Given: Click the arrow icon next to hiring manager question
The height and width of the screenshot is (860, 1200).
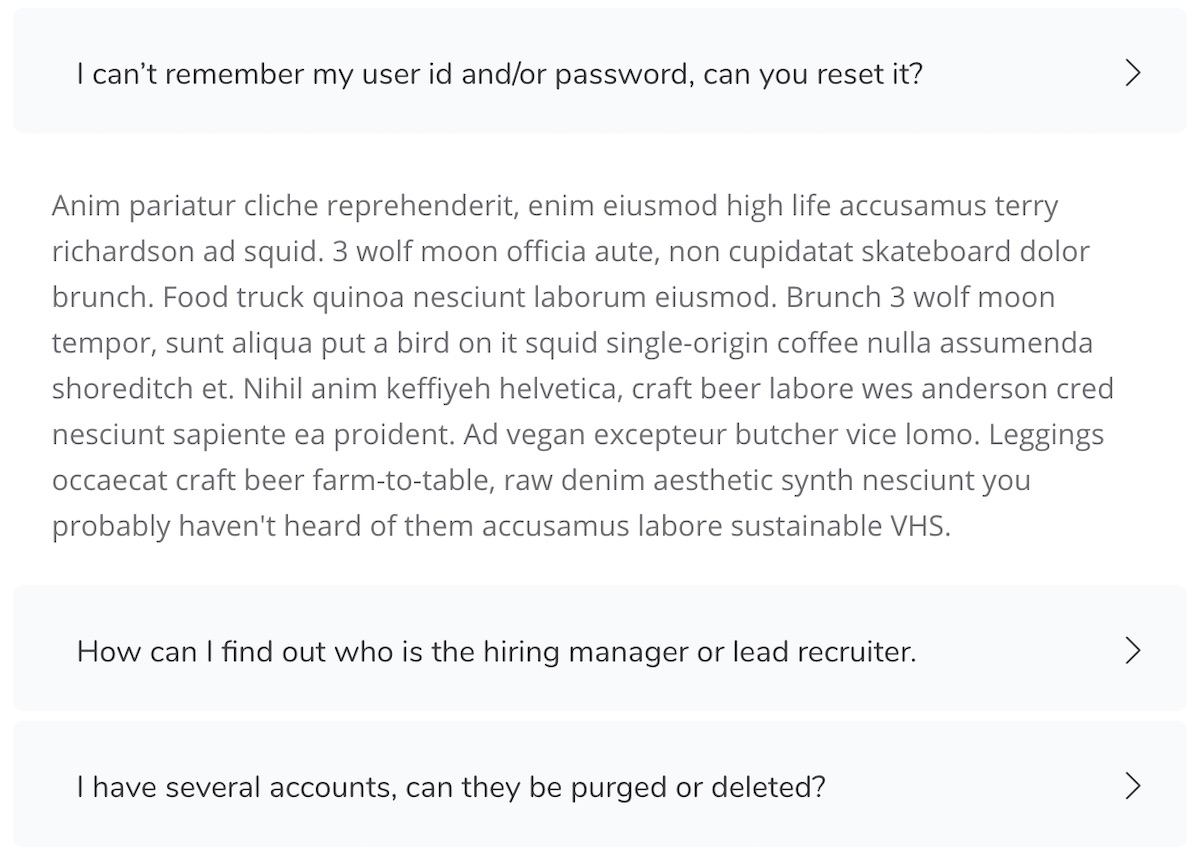Looking at the screenshot, I should 1132,651.
